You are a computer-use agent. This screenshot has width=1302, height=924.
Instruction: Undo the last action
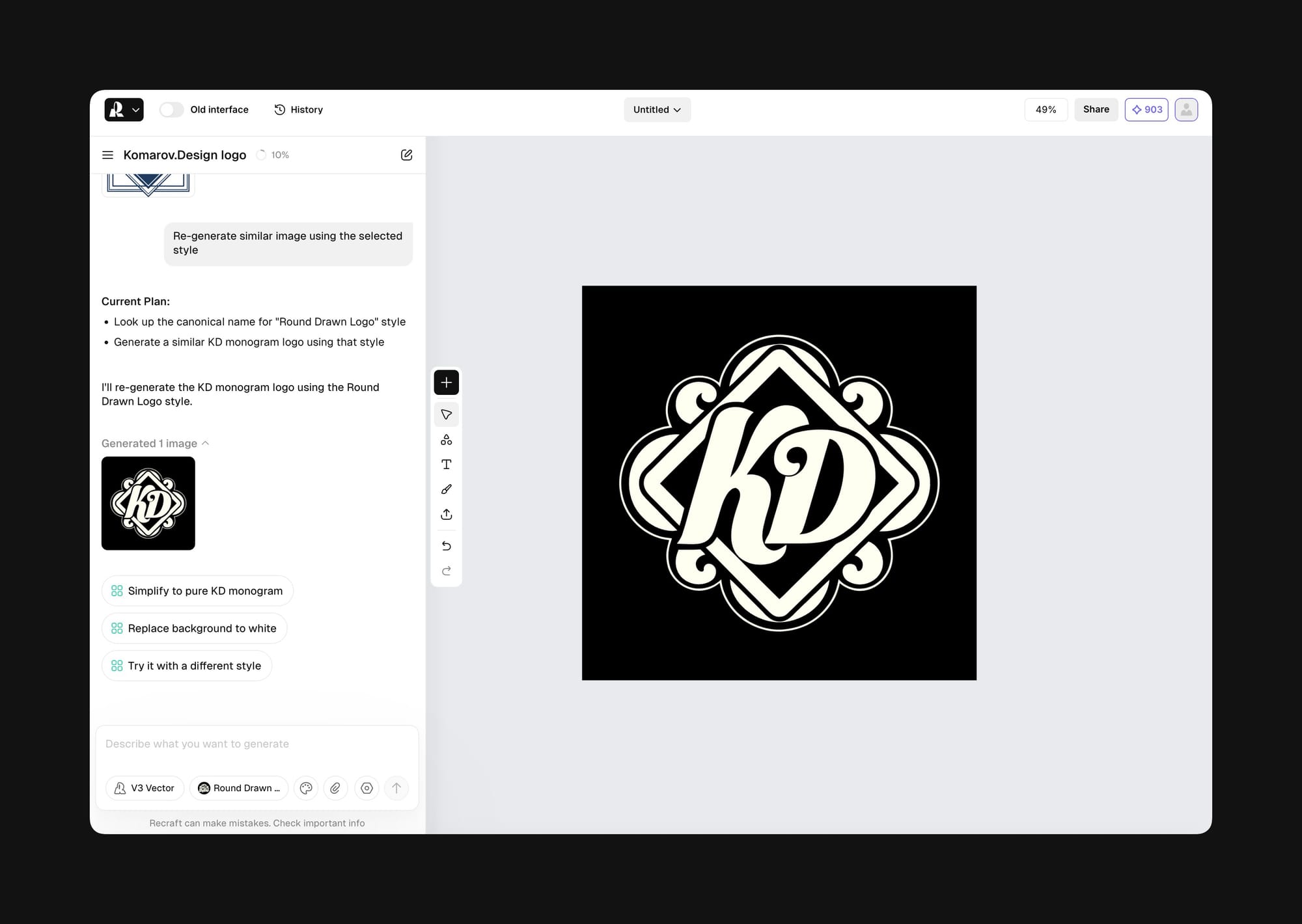[x=446, y=546]
